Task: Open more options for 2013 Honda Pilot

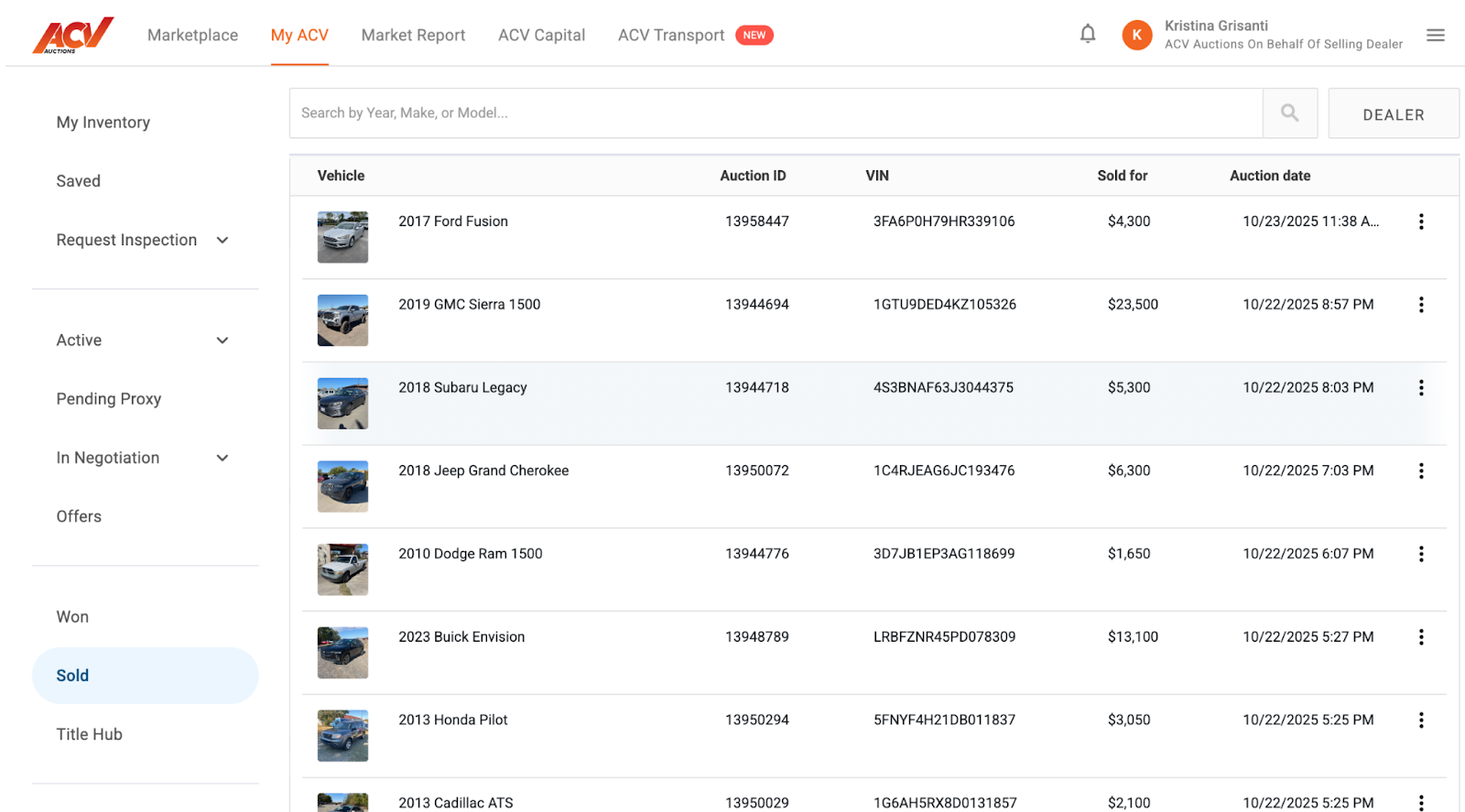Action: [x=1421, y=720]
